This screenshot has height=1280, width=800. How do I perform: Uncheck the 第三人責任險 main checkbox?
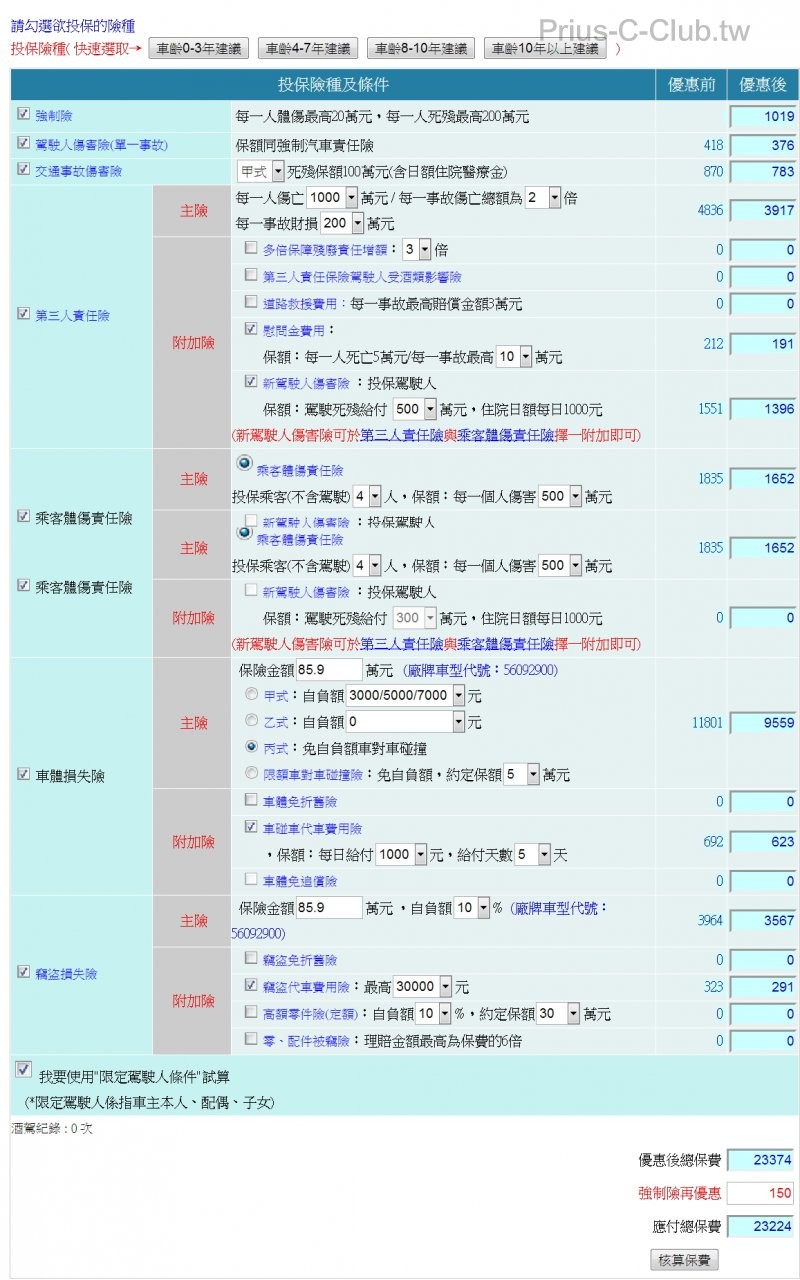[24, 314]
